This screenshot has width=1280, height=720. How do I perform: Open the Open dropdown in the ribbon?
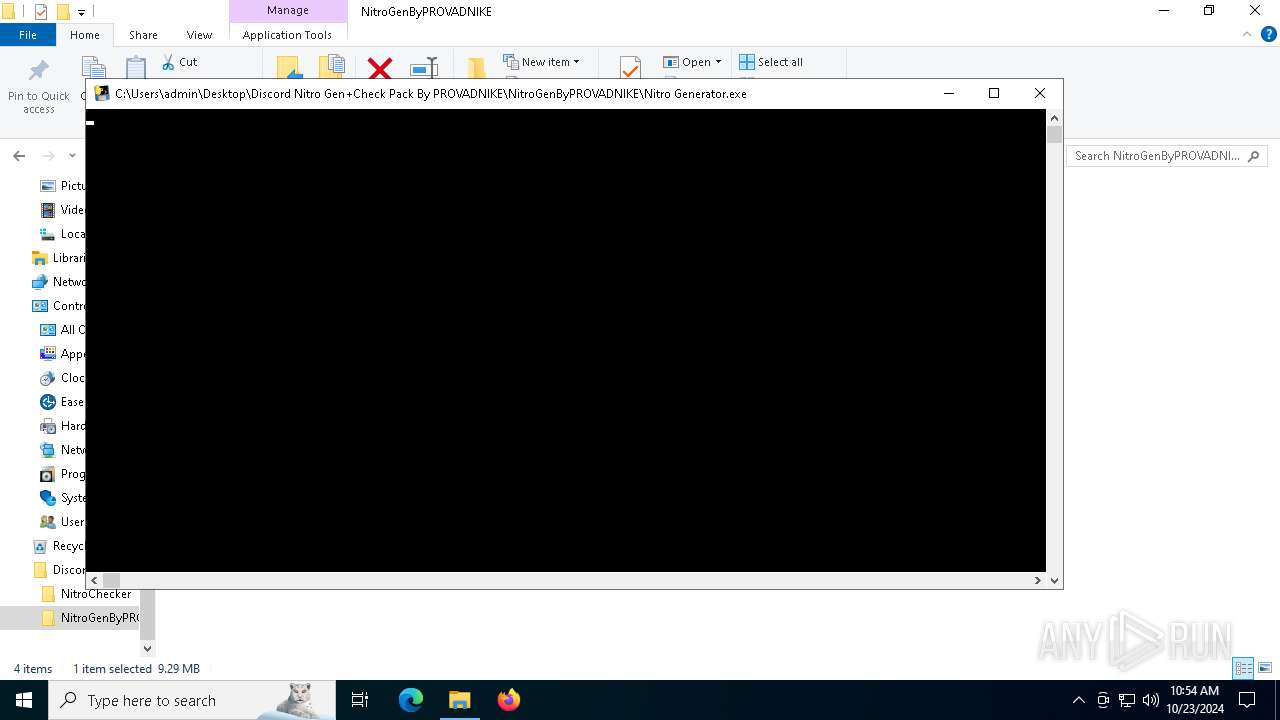[692, 62]
